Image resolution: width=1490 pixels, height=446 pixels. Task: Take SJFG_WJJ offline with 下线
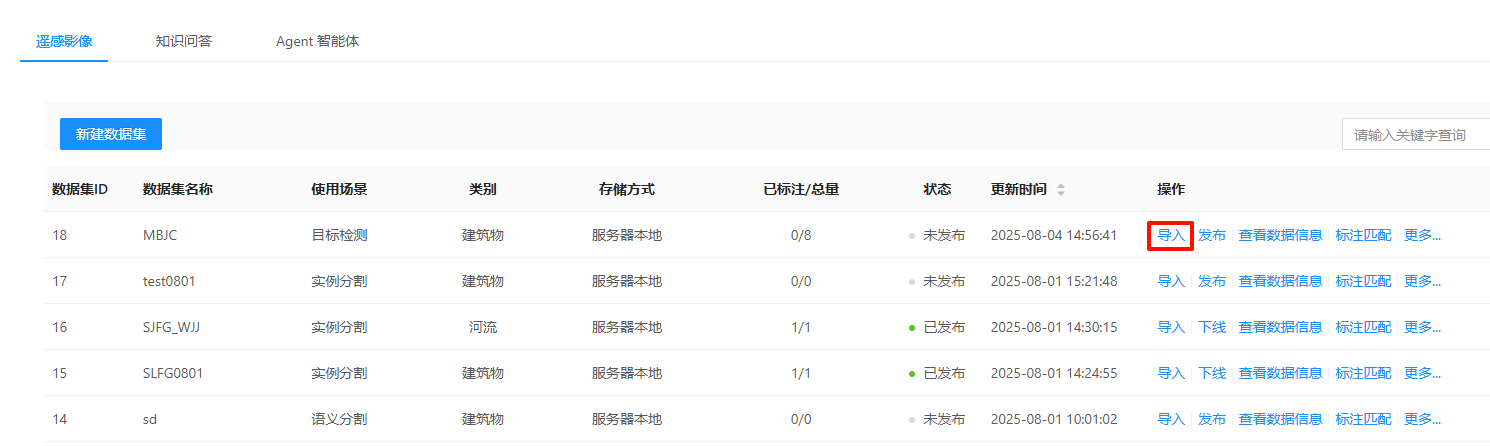click(x=1212, y=328)
